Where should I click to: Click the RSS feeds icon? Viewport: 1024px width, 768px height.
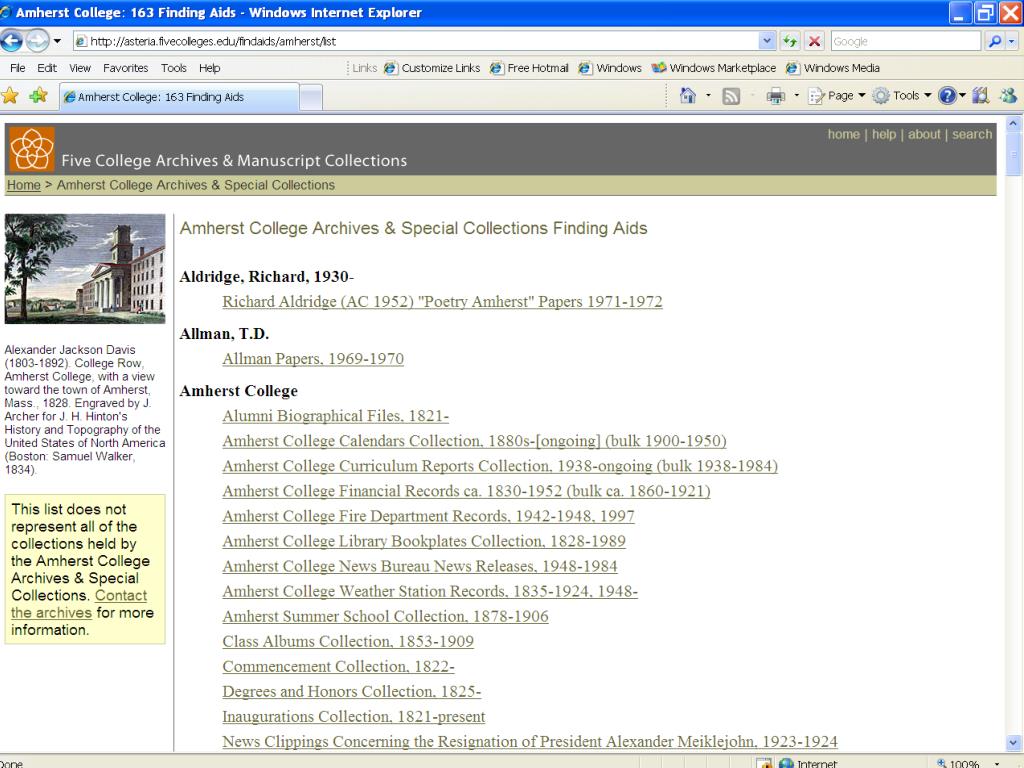pyautogui.click(x=731, y=96)
